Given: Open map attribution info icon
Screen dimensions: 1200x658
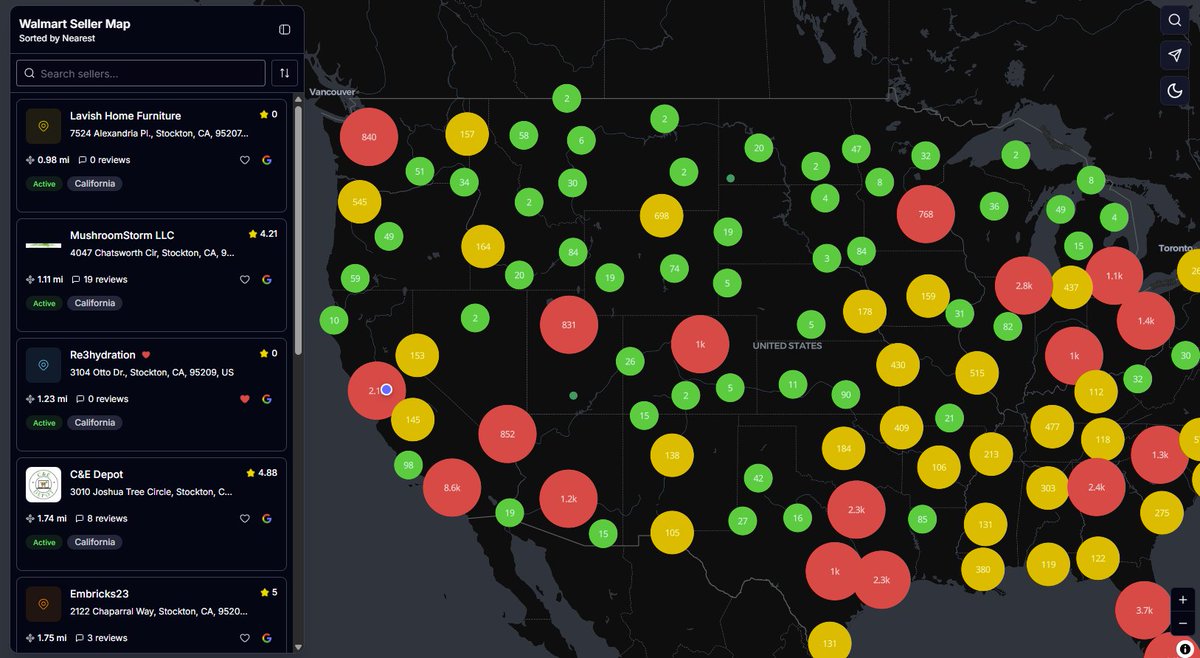Looking at the screenshot, I should tap(1185, 648).
